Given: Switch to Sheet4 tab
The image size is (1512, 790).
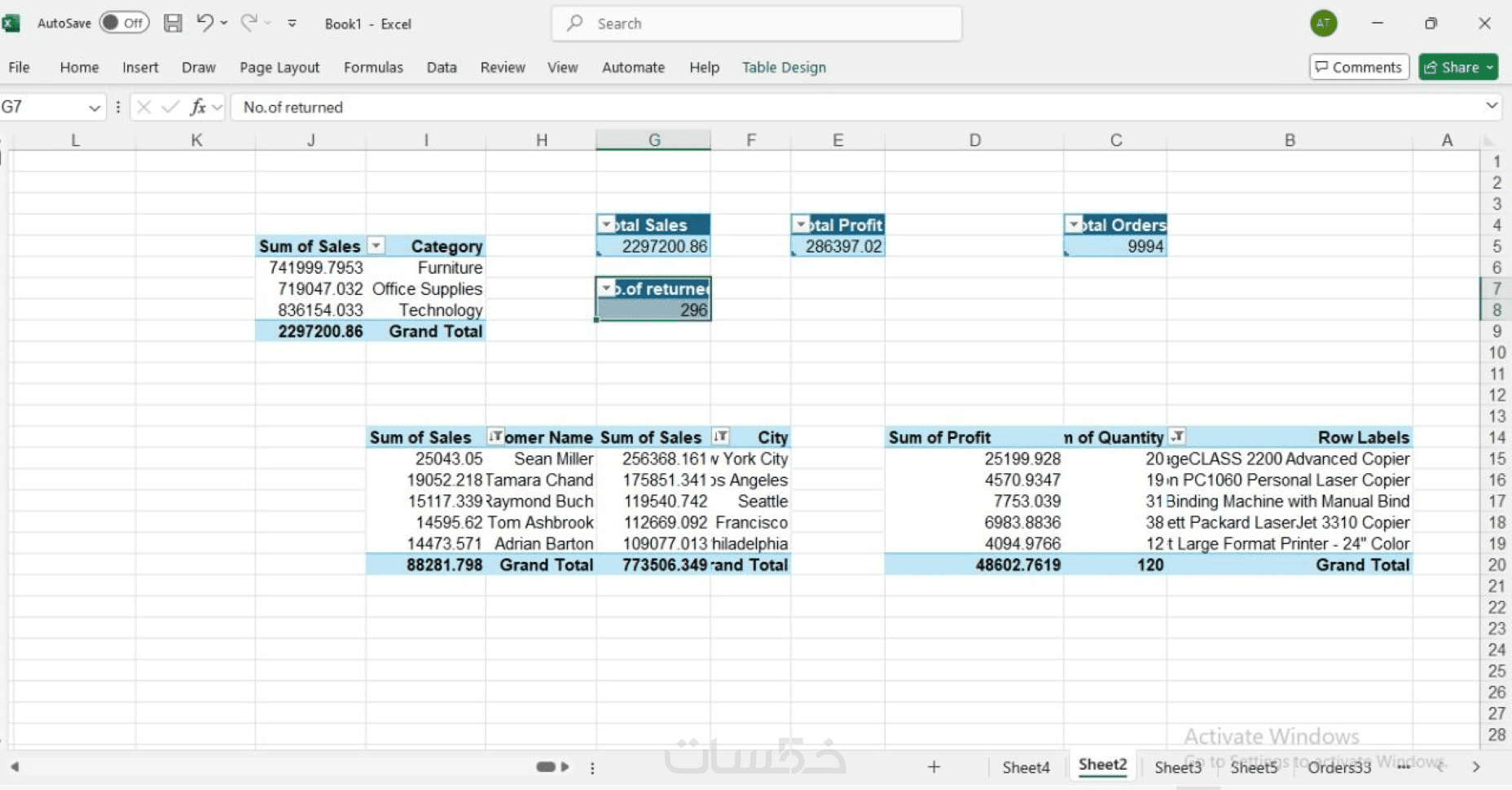Looking at the screenshot, I should (x=1026, y=767).
